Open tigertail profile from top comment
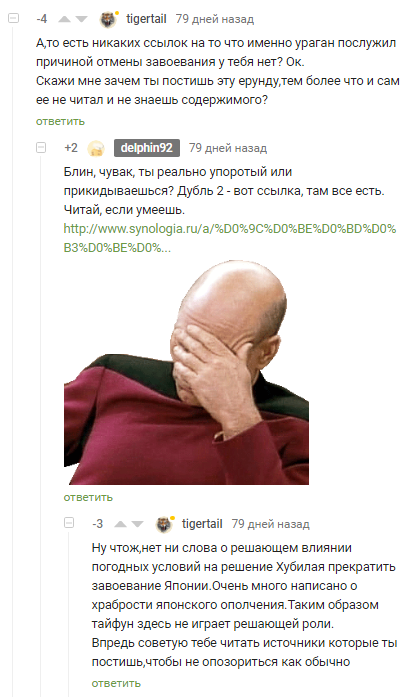416x697 pixels. [x=146, y=19]
